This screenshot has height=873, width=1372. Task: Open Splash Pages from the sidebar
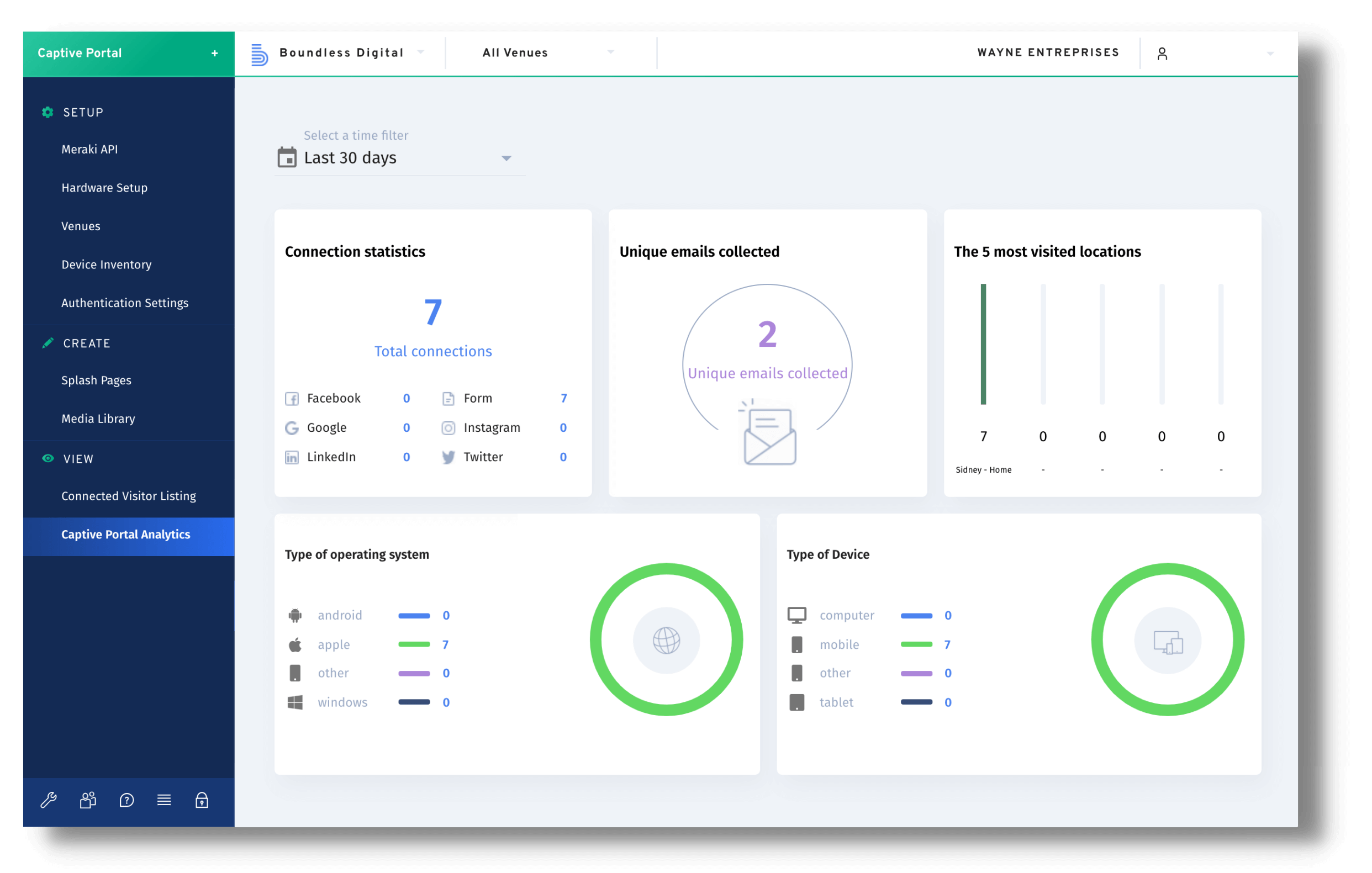point(96,380)
